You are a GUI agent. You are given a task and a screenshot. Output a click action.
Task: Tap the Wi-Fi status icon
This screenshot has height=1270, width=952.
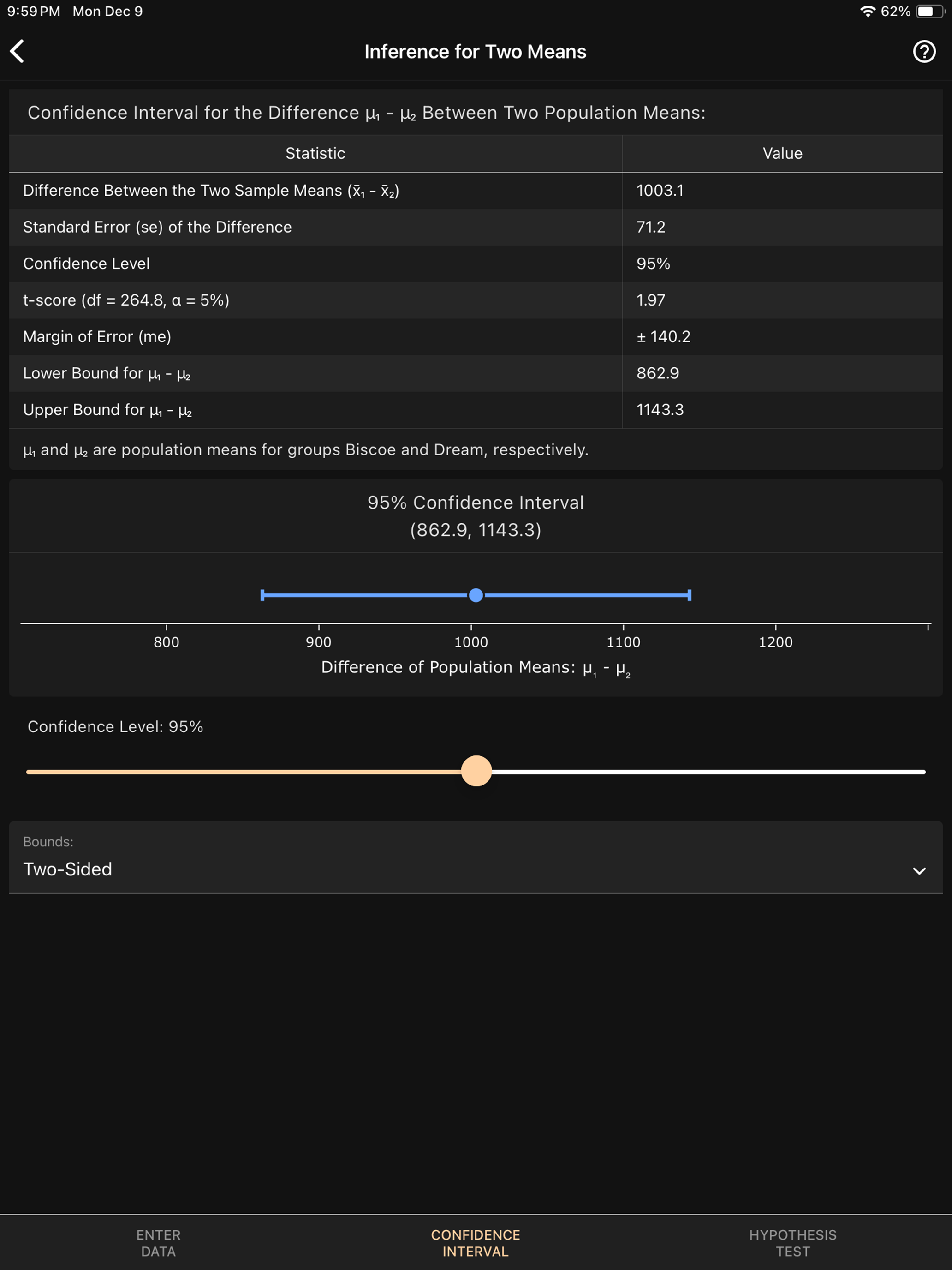coord(868,12)
